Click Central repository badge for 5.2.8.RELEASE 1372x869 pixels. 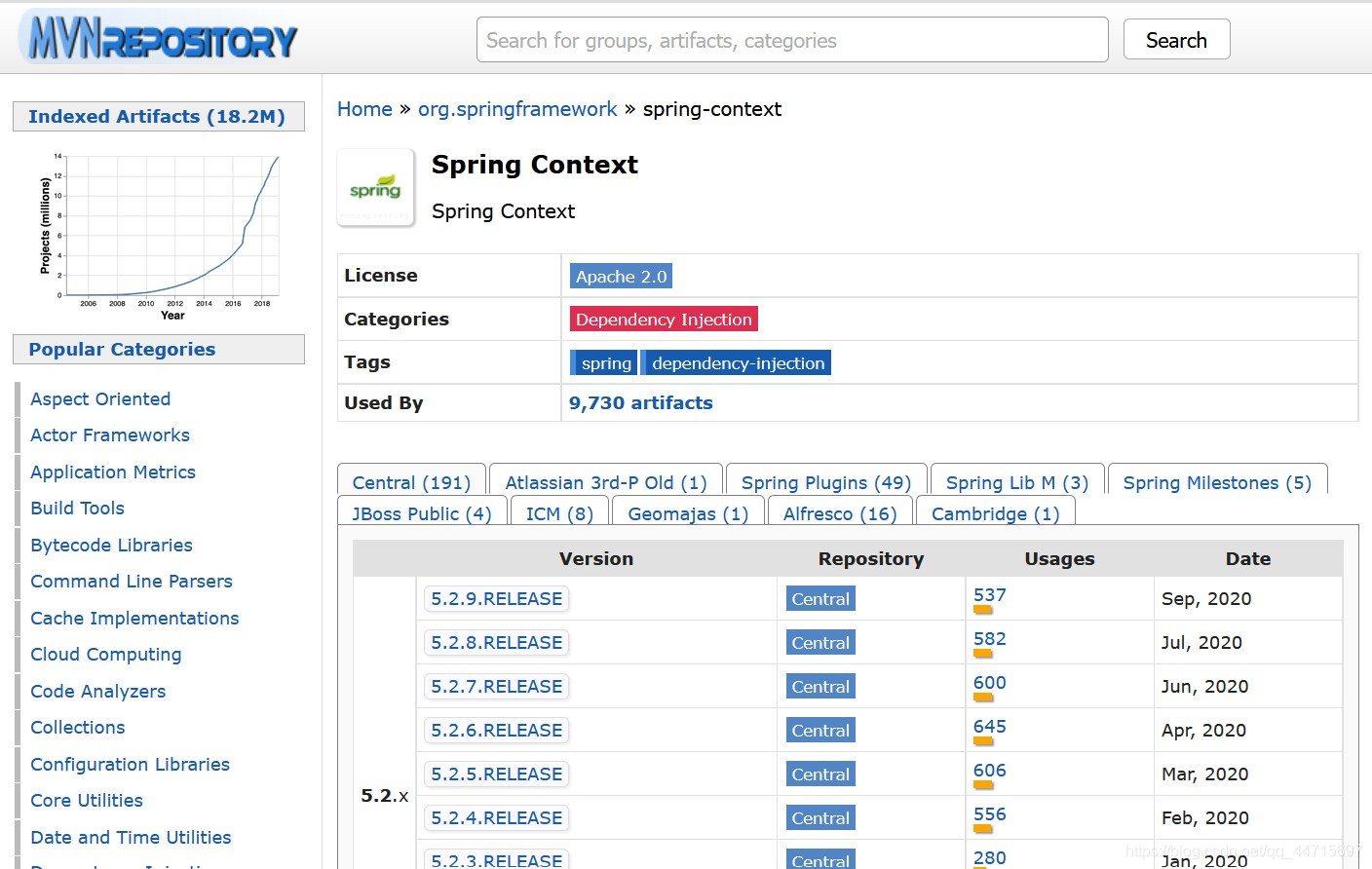[x=820, y=643]
